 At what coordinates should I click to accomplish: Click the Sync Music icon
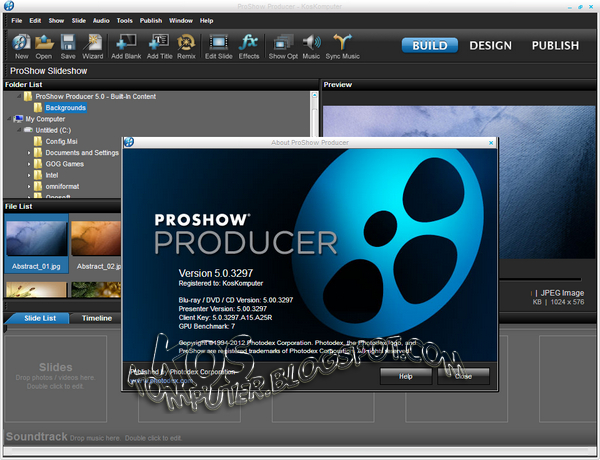342,46
